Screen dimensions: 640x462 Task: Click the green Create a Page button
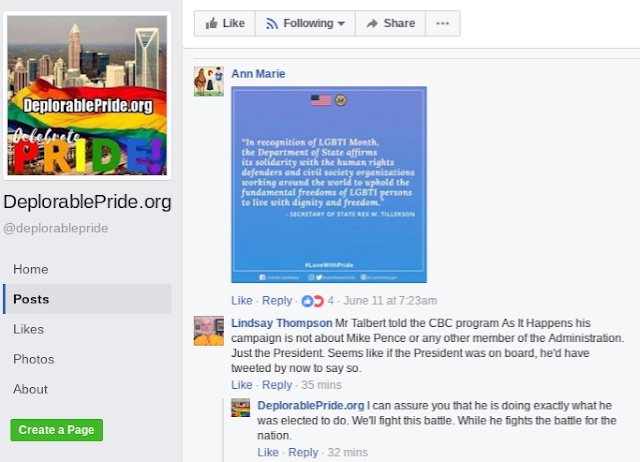click(x=57, y=430)
